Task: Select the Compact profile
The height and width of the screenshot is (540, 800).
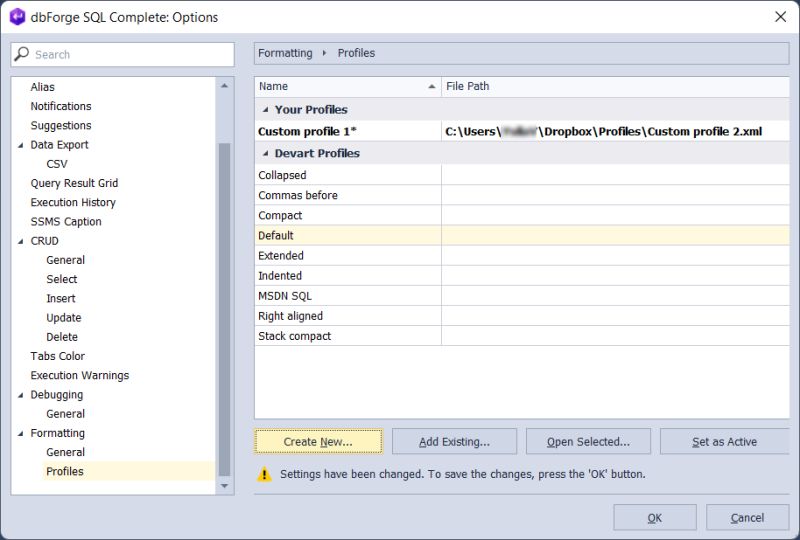Action: 521,215
